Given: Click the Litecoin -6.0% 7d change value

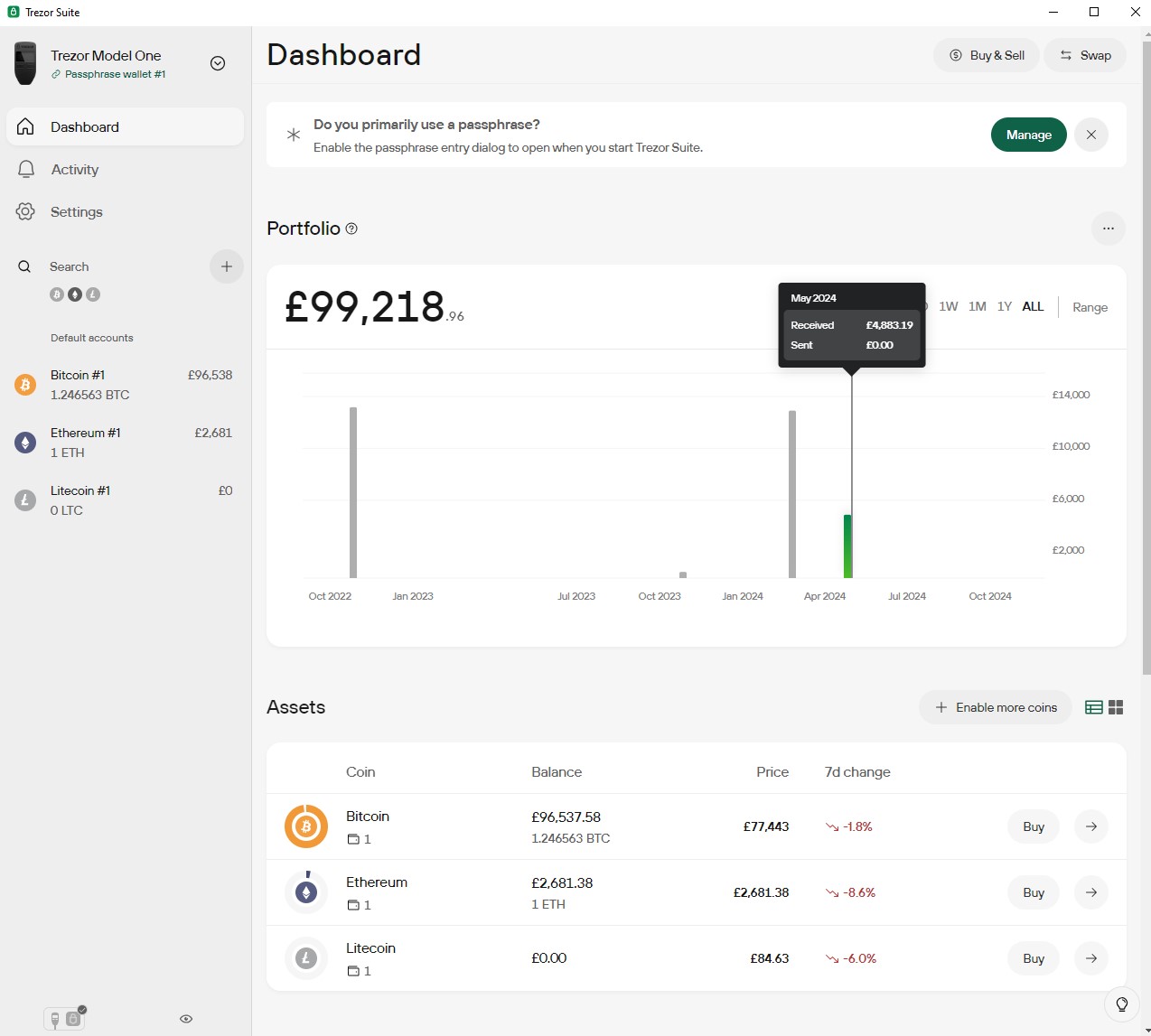Looking at the screenshot, I should pyautogui.click(x=851, y=958).
